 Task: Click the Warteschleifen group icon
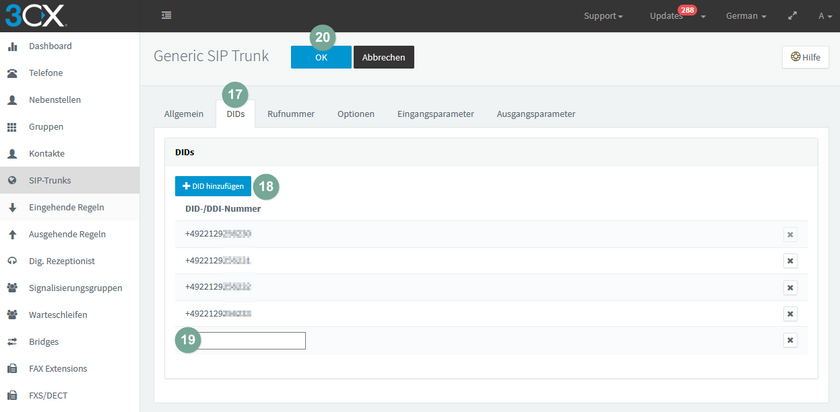pos(12,315)
